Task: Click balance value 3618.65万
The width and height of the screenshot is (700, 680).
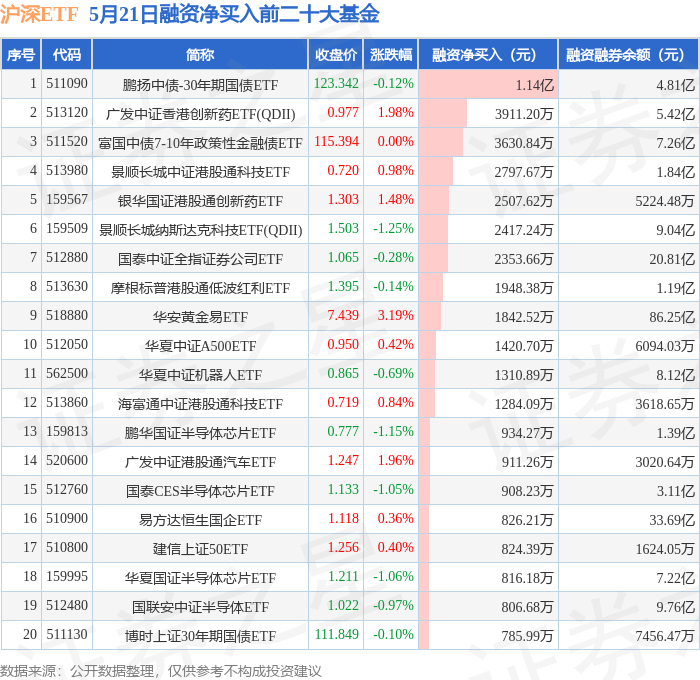Action: (665, 404)
